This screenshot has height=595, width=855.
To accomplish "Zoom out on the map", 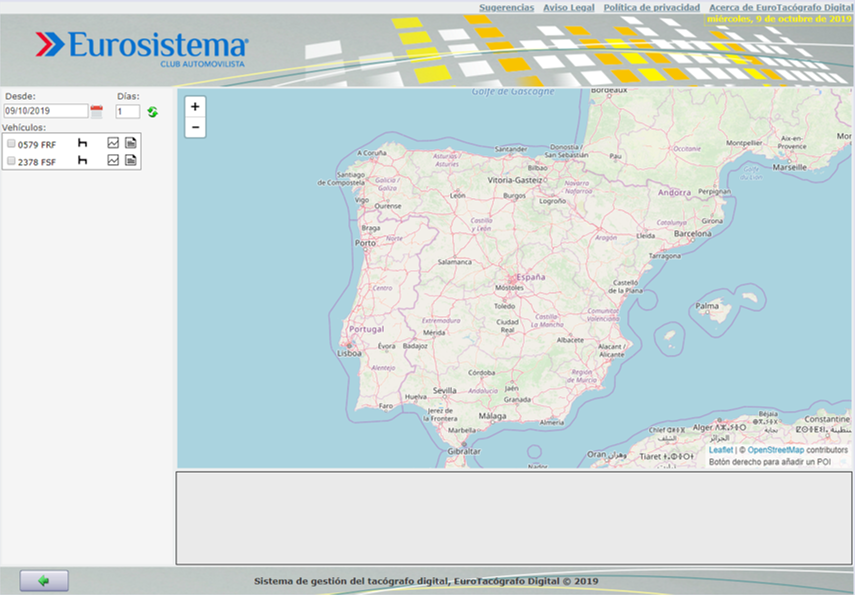I will (195, 127).
